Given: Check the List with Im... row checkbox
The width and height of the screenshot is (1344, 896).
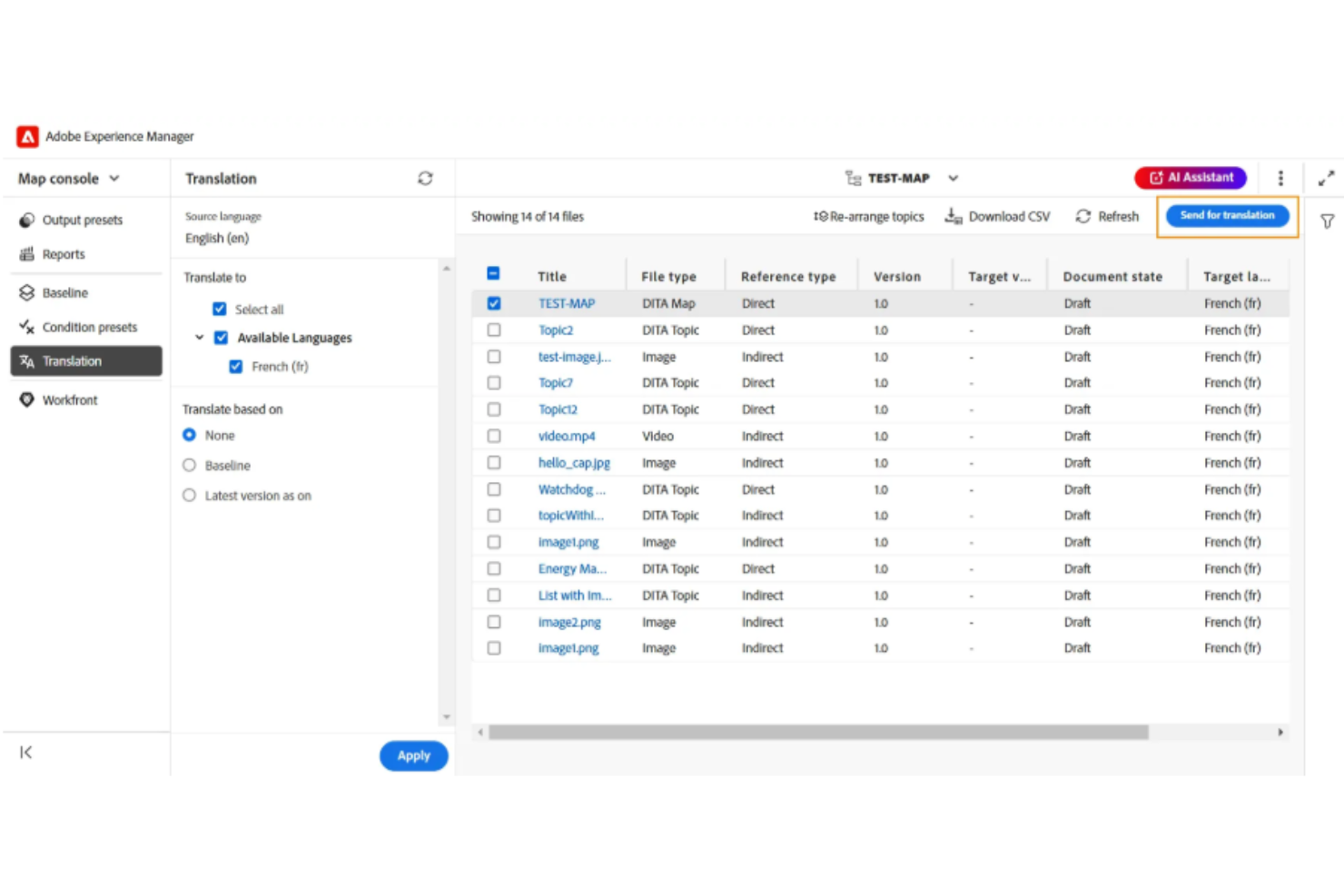Looking at the screenshot, I should coord(493,596).
